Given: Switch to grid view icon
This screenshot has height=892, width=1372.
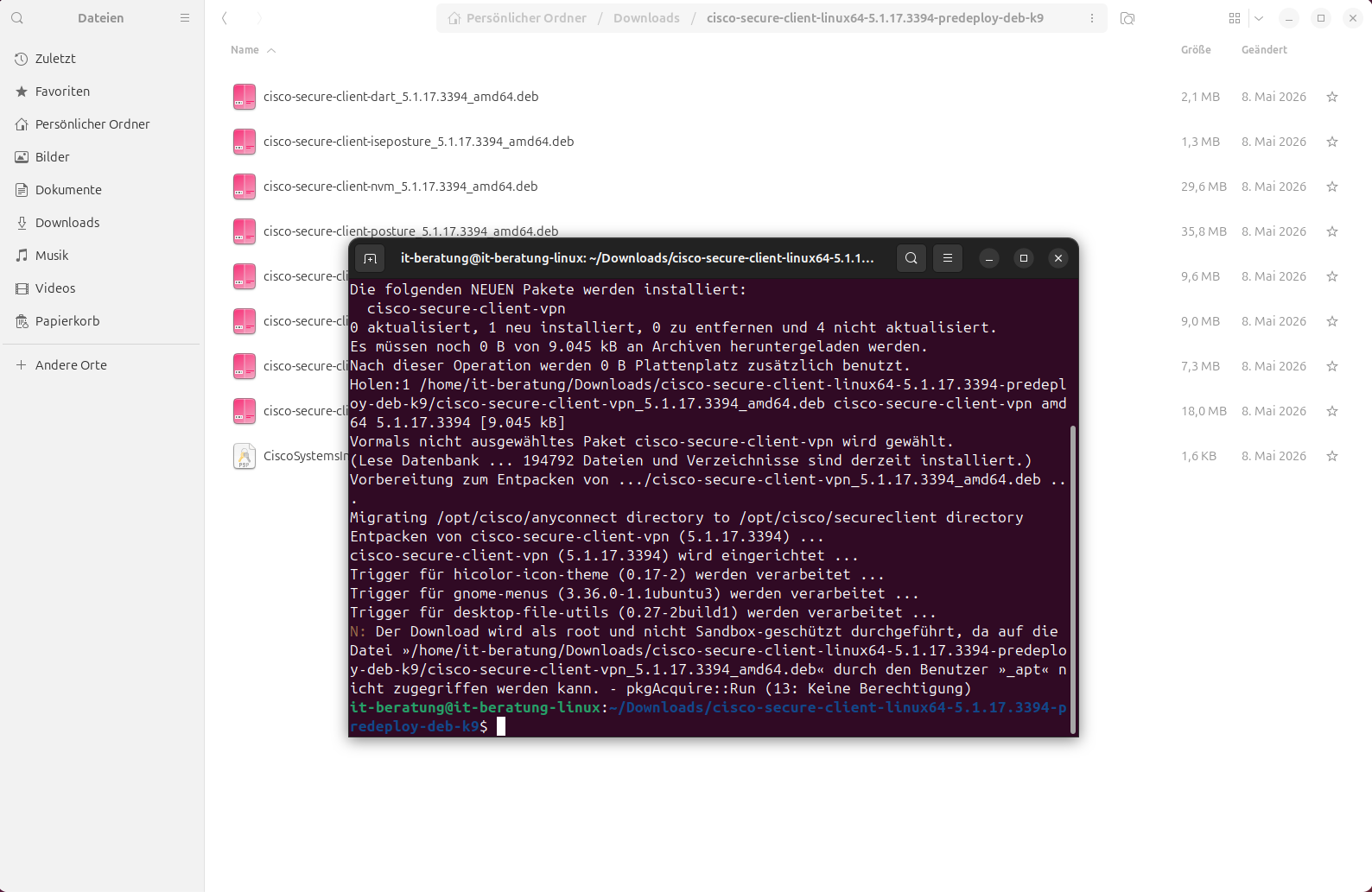Looking at the screenshot, I should tap(1235, 18).
